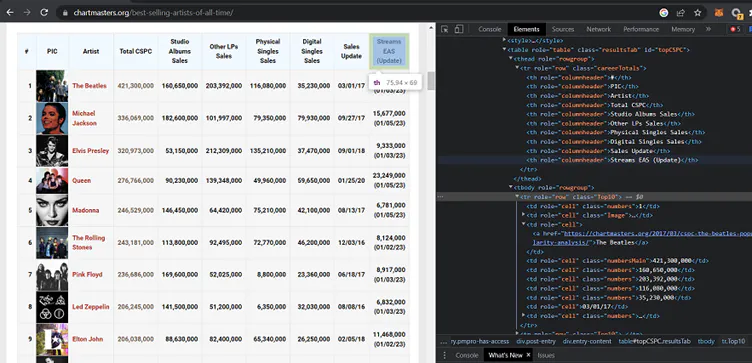The height and width of the screenshot is (363, 752).
Task: Open The Rolling Stones link
Action: point(89,242)
